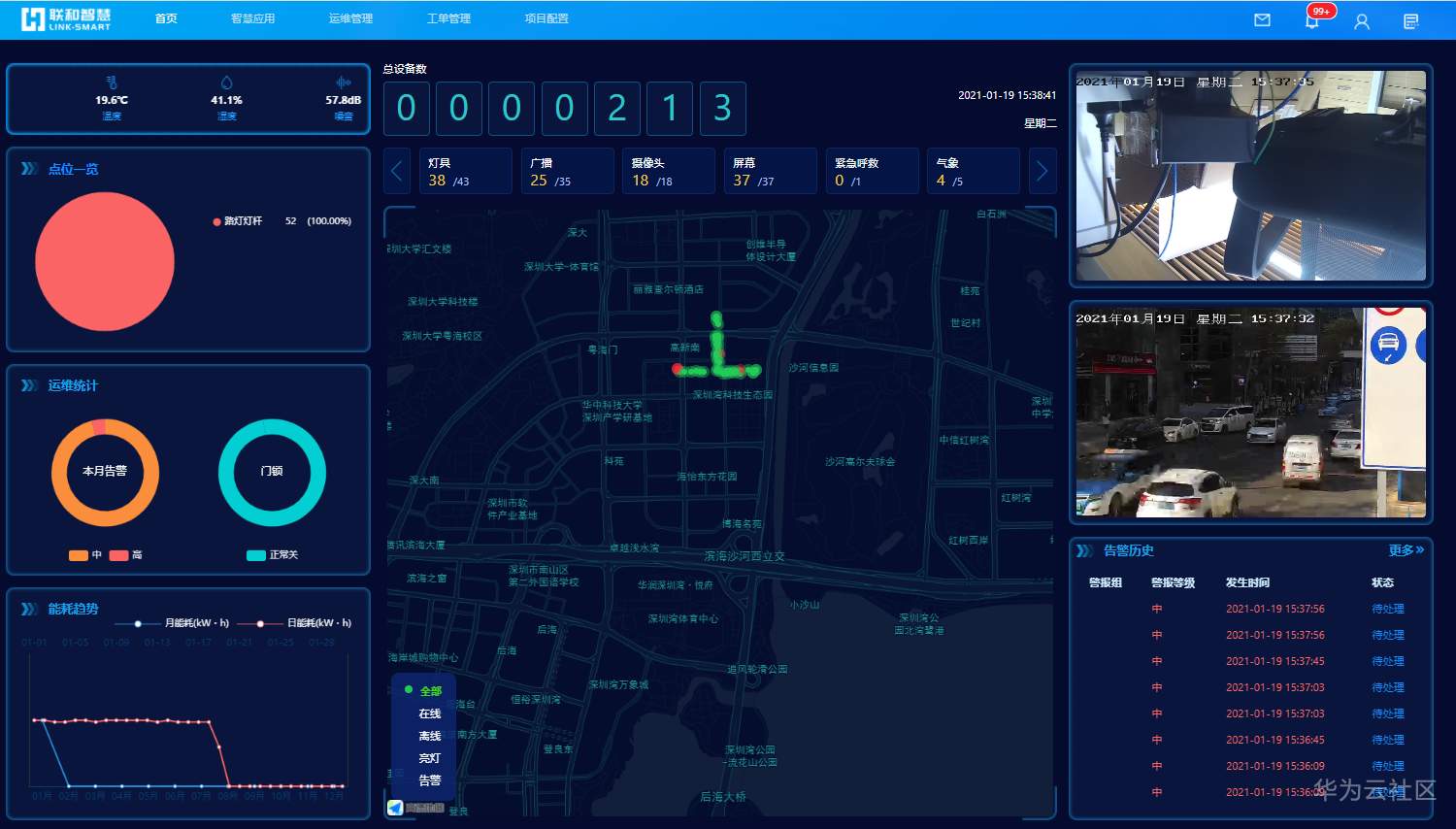The image size is (1456, 829).
Task: Open the notification bell with 99+ badge
Action: (x=1312, y=19)
